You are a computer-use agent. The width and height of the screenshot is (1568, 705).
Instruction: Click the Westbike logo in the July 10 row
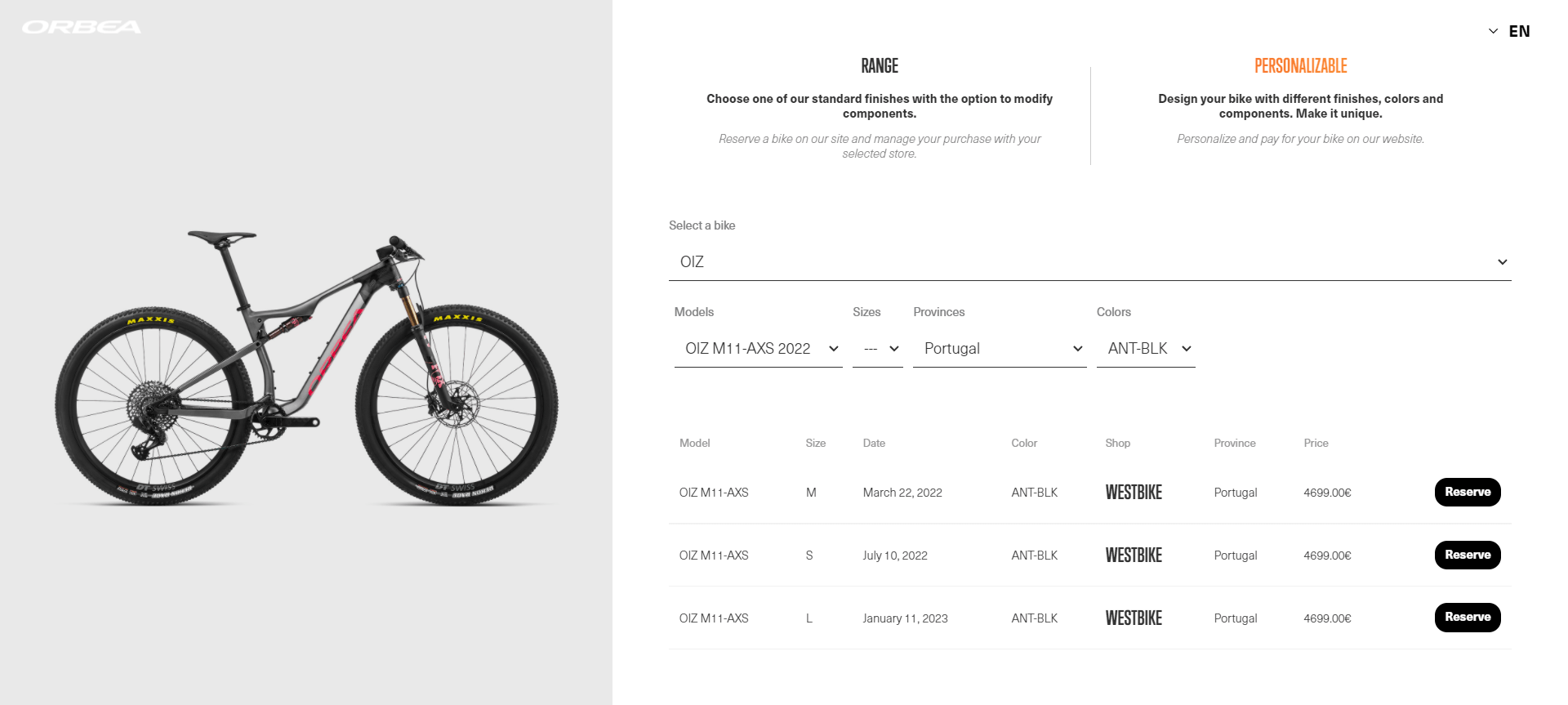[1134, 556]
